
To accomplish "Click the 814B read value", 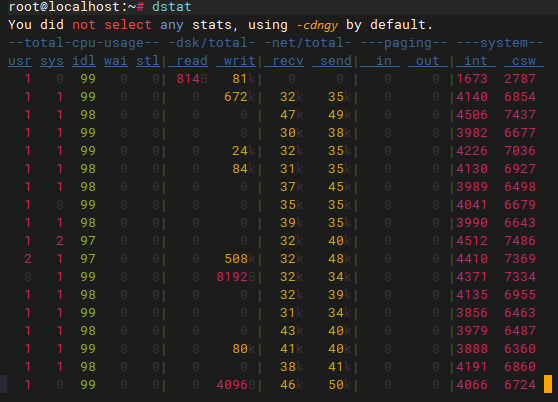I will (x=192, y=79).
